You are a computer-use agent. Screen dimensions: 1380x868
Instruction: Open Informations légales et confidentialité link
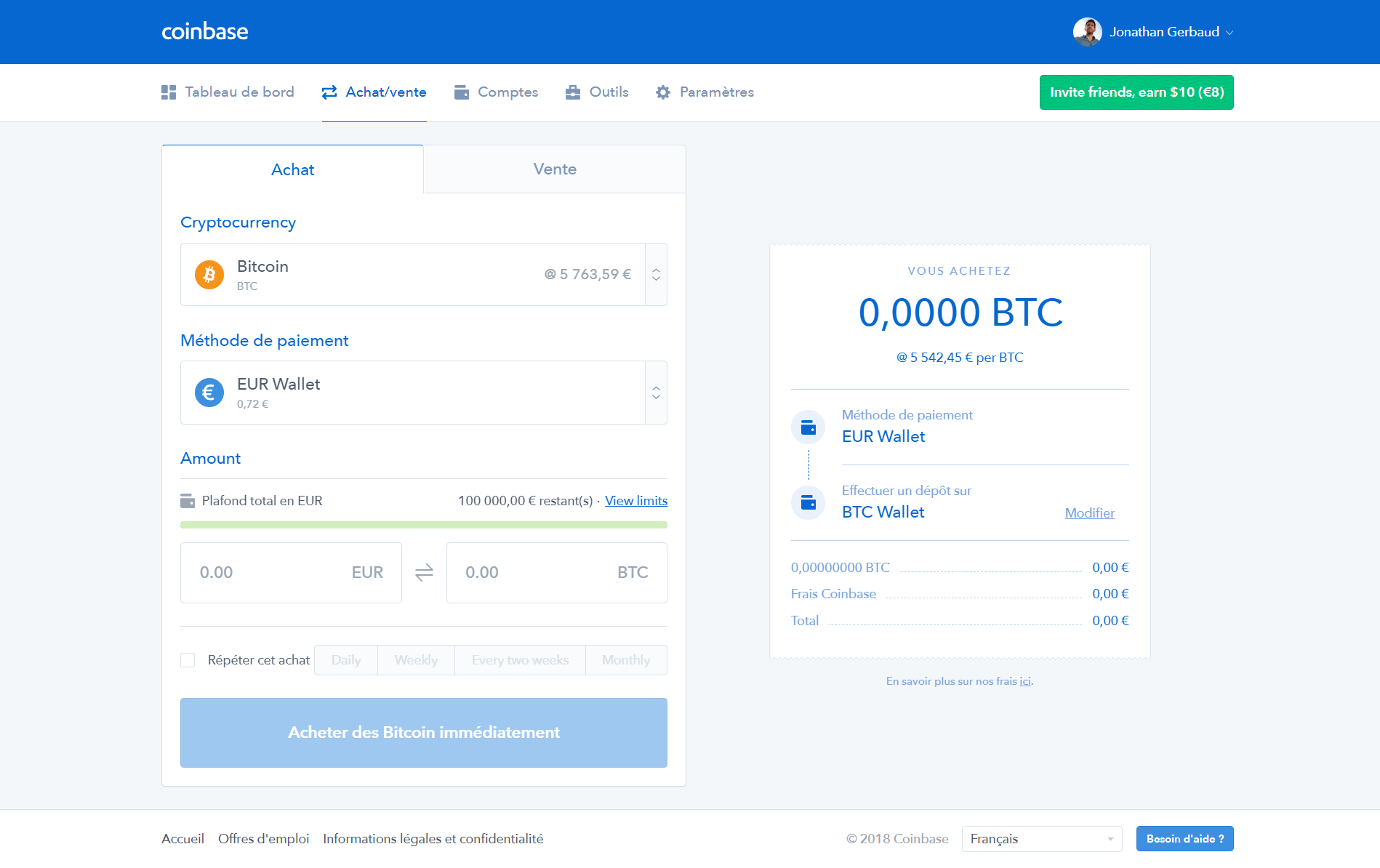tap(433, 839)
